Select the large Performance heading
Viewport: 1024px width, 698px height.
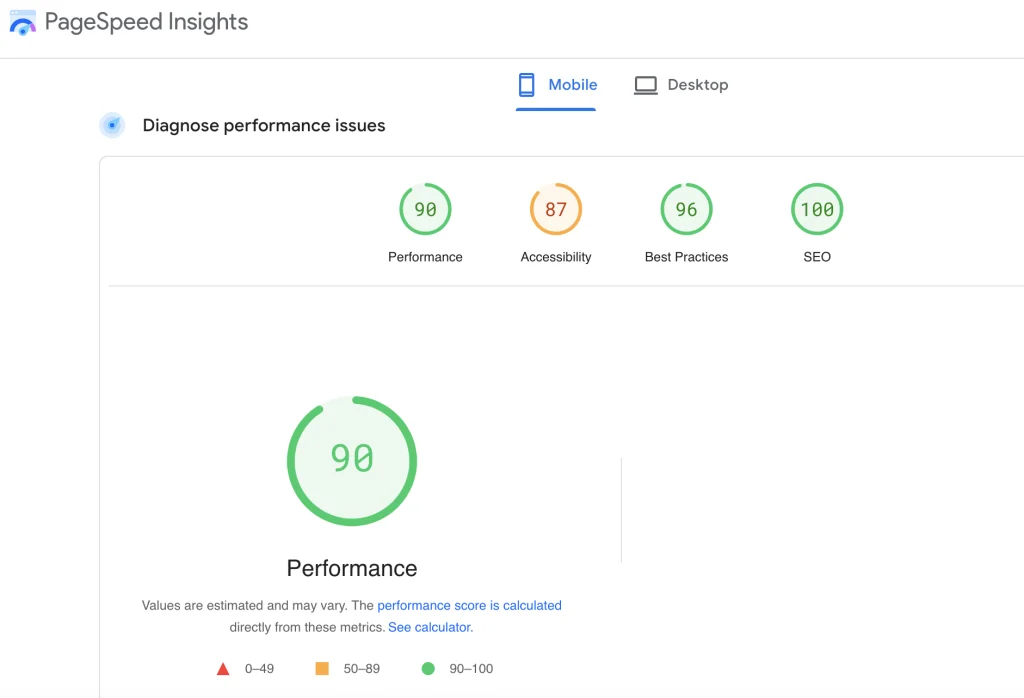pyautogui.click(x=352, y=568)
